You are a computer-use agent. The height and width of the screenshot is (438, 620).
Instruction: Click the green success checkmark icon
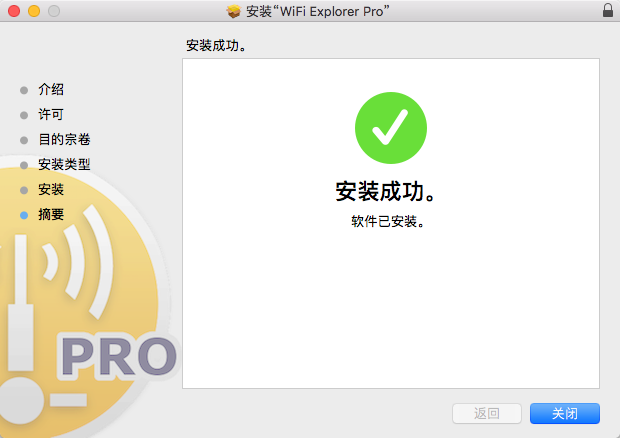click(x=391, y=128)
